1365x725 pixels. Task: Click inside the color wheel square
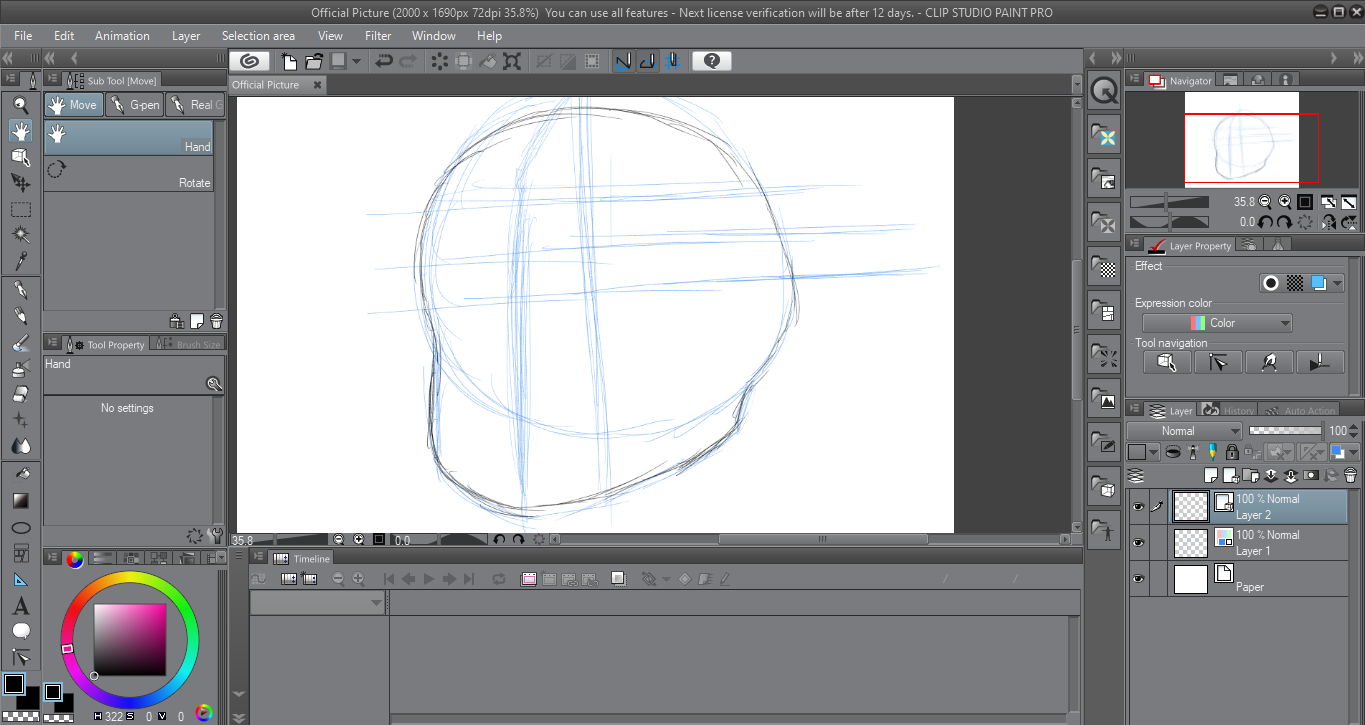[130, 640]
